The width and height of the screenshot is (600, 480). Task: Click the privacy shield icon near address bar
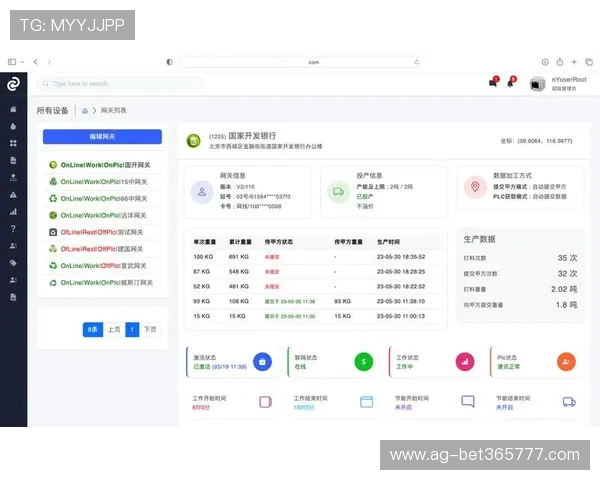(169, 62)
